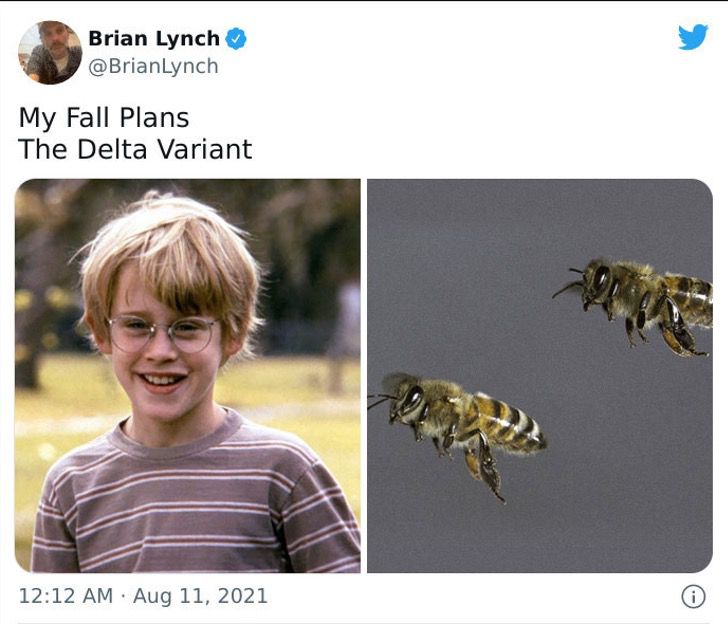The height and width of the screenshot is (624, 728).
Task: Click the lower bee in the photo
Action: tap(460, 420)
